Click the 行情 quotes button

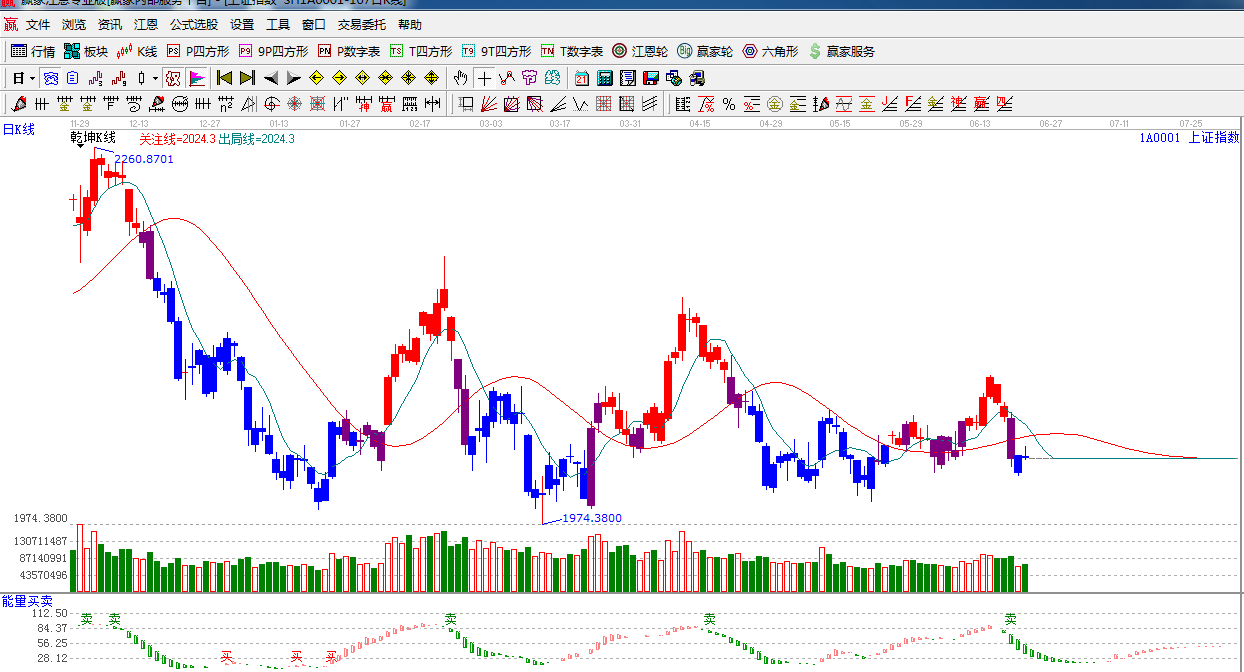33,51
